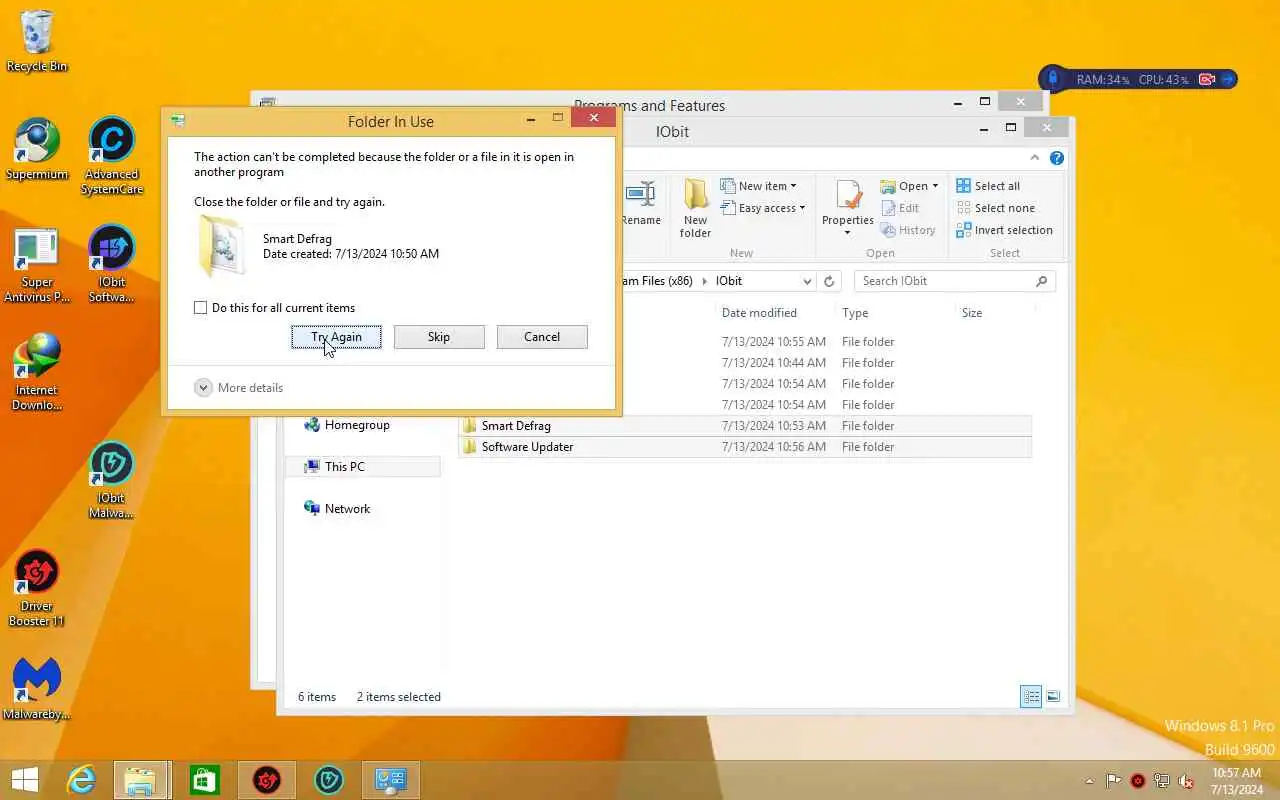Click Invert selection in ribbon

(x=1004, y=230)
